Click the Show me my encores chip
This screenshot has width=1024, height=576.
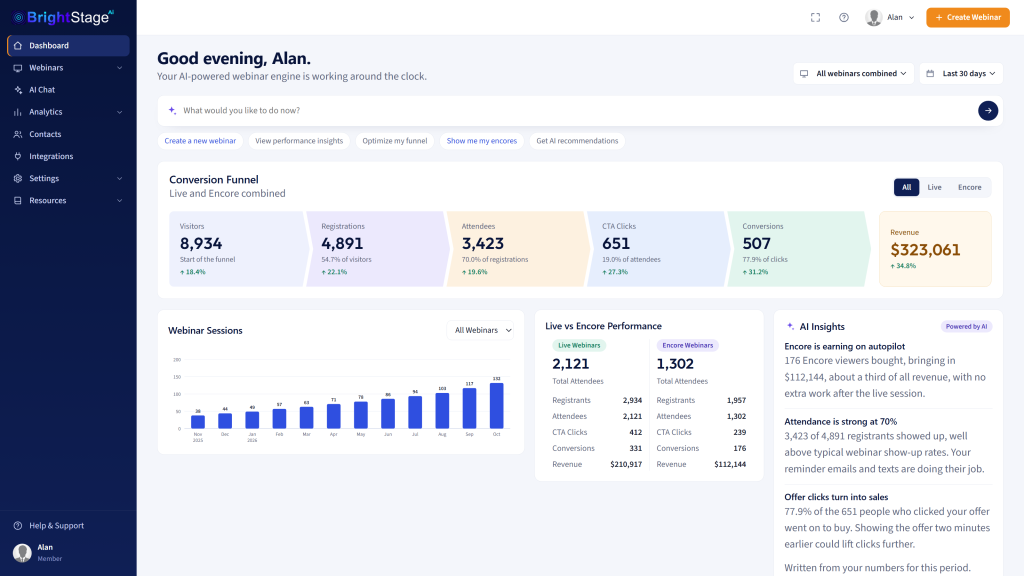point(481,141)
